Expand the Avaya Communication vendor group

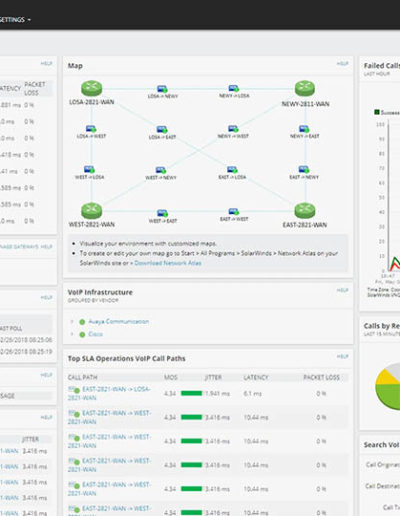pos(72,322)
